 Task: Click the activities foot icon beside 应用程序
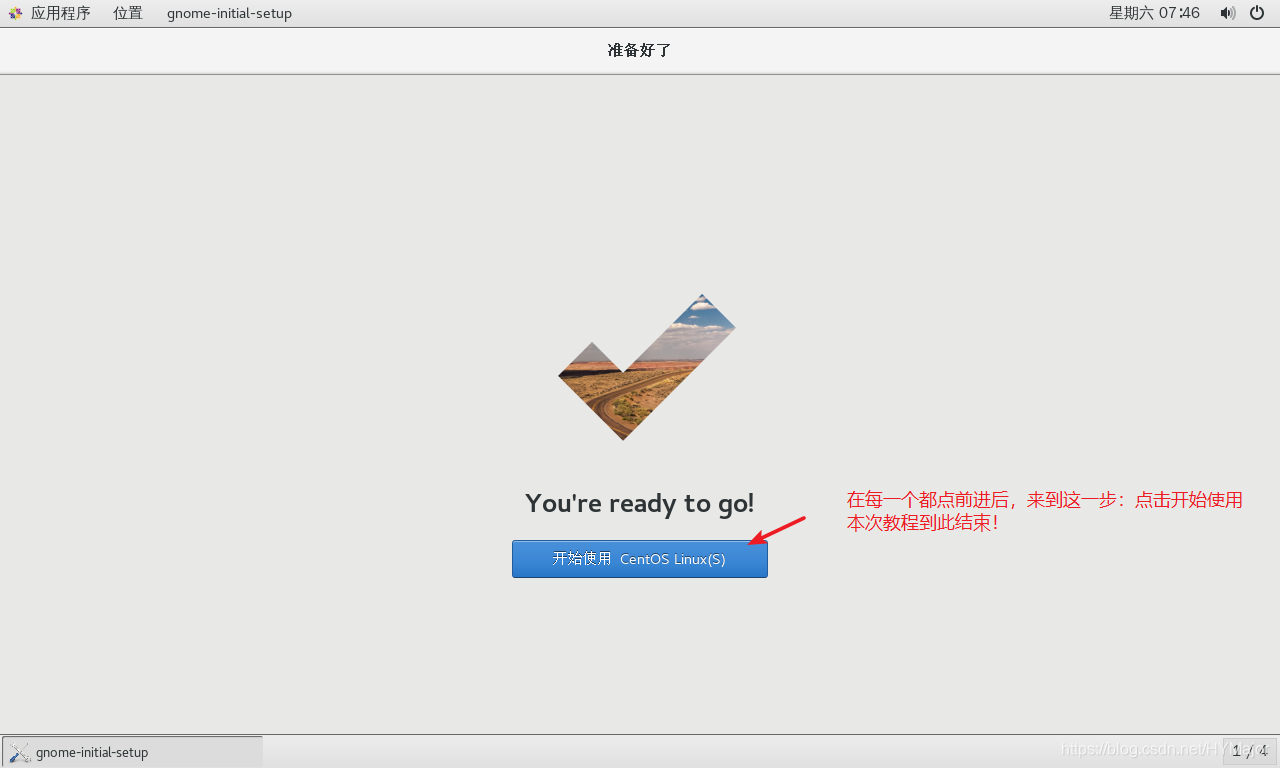pyautogui.click(x=15, y=13)
